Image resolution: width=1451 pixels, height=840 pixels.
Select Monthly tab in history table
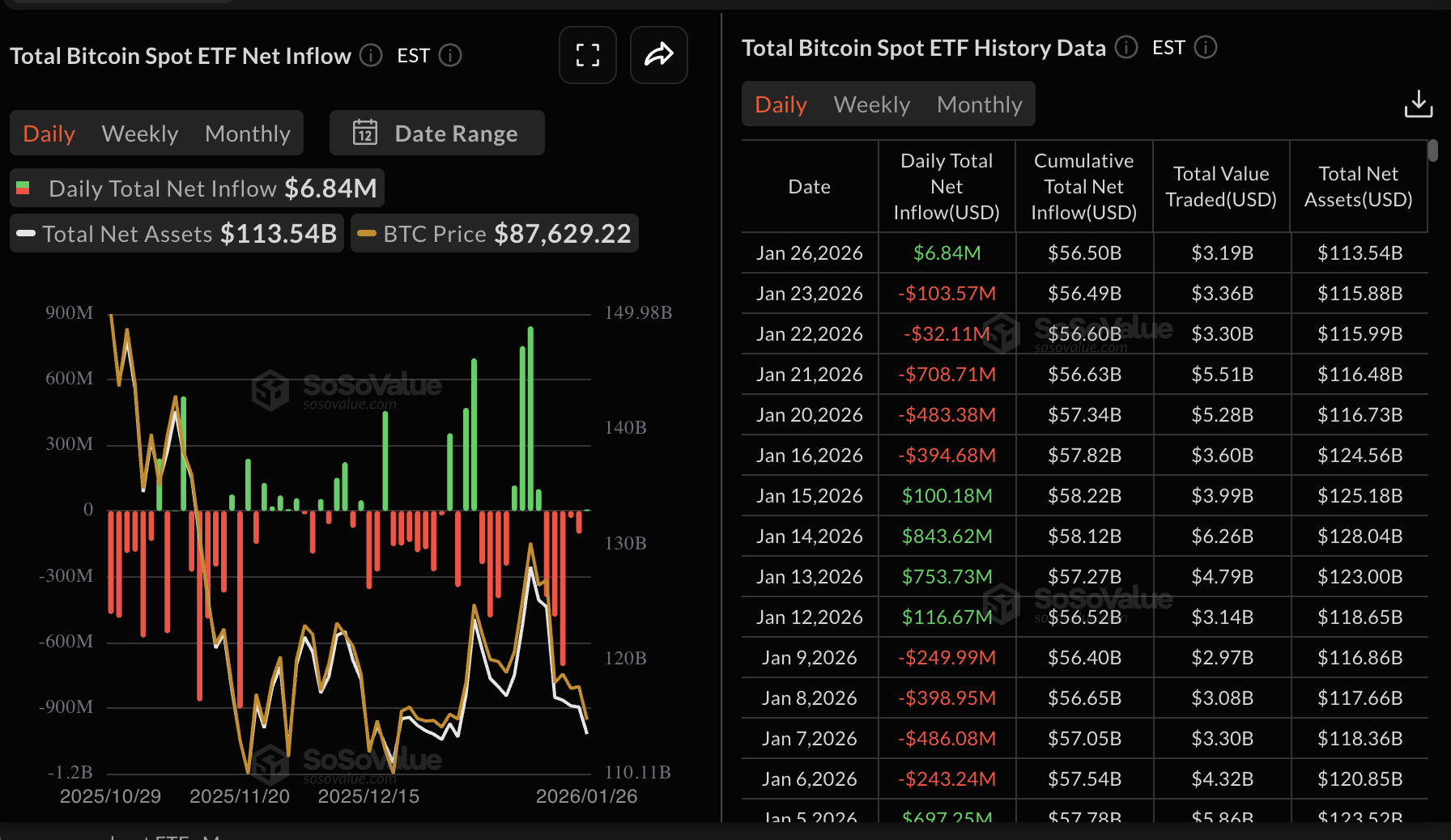tap(979, 104)
